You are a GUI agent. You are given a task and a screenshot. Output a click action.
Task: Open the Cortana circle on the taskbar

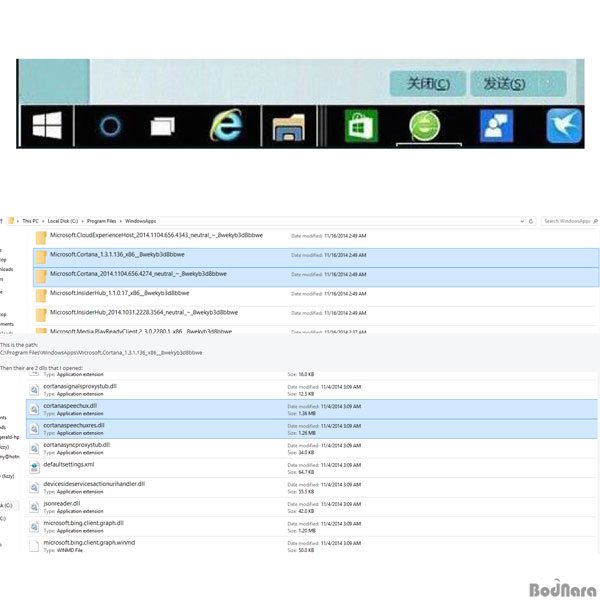tap(110, 126)
